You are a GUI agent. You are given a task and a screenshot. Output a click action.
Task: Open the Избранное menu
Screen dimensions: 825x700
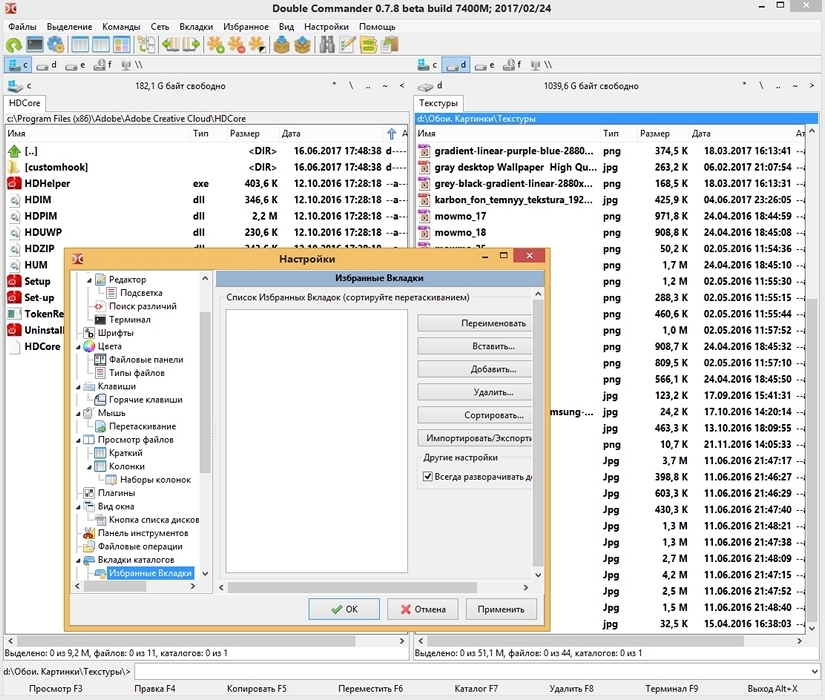pos(245,26)
